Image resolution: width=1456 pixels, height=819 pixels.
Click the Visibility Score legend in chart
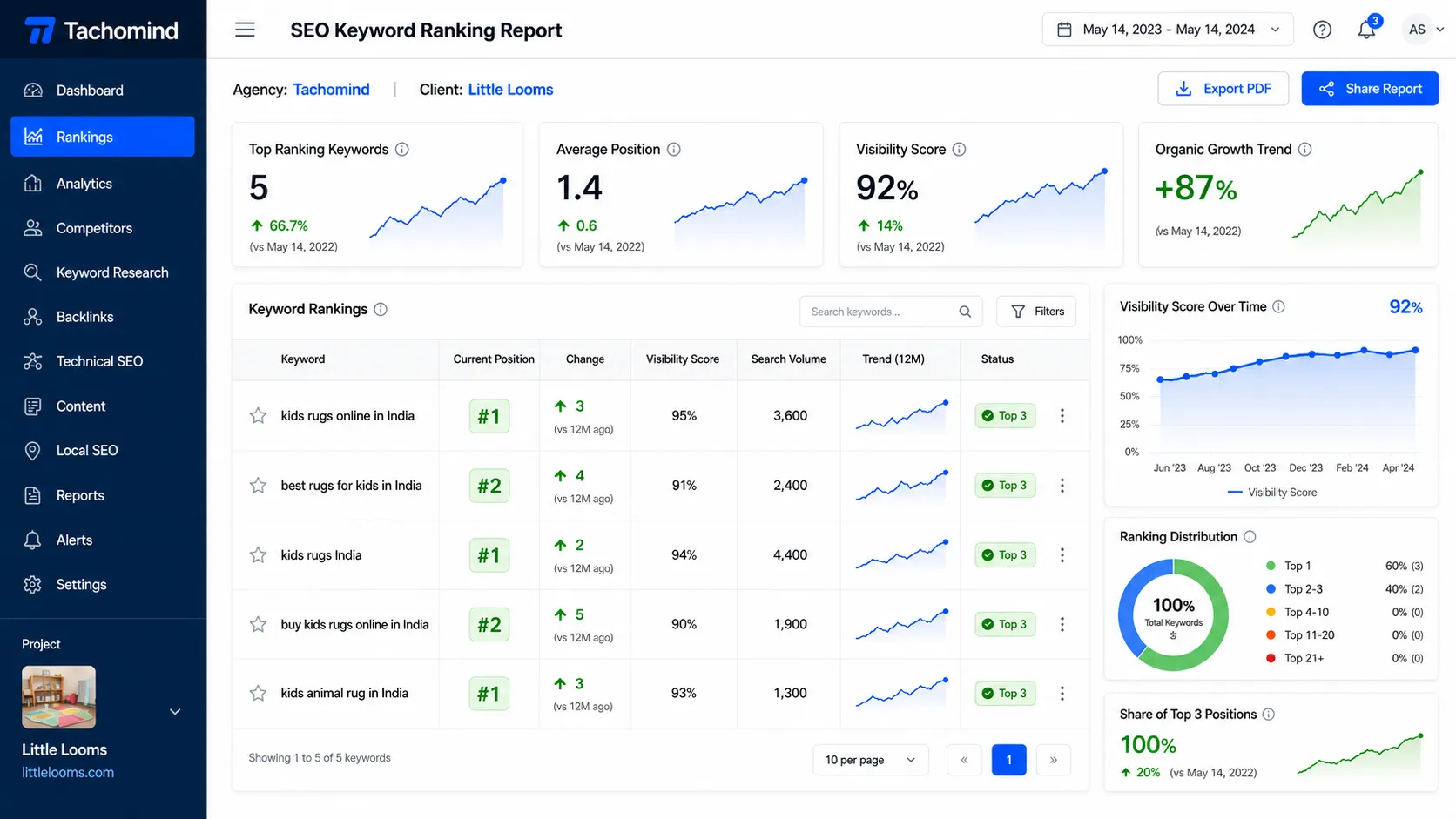coord(1271,493)
